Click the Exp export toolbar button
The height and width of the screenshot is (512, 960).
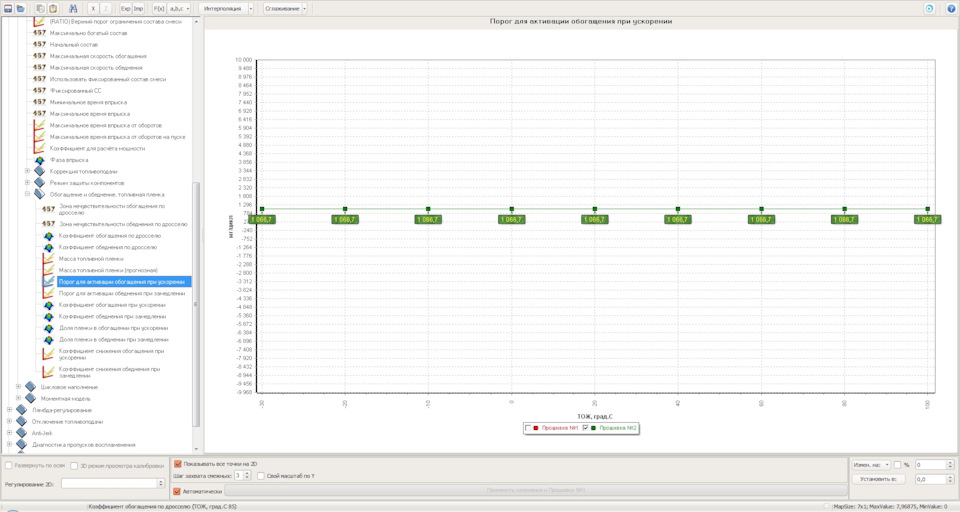coord(126,9)
